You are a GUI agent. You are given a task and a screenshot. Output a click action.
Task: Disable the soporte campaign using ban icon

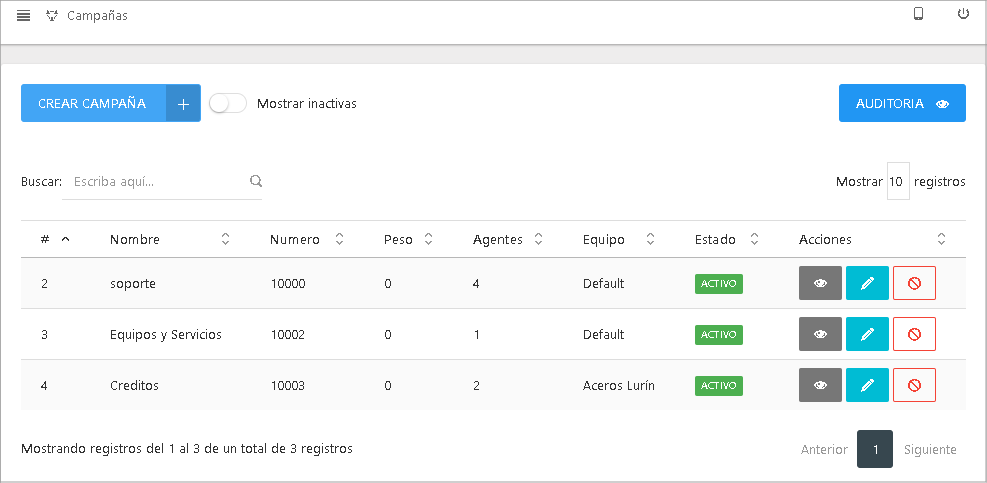pos(914,283)
